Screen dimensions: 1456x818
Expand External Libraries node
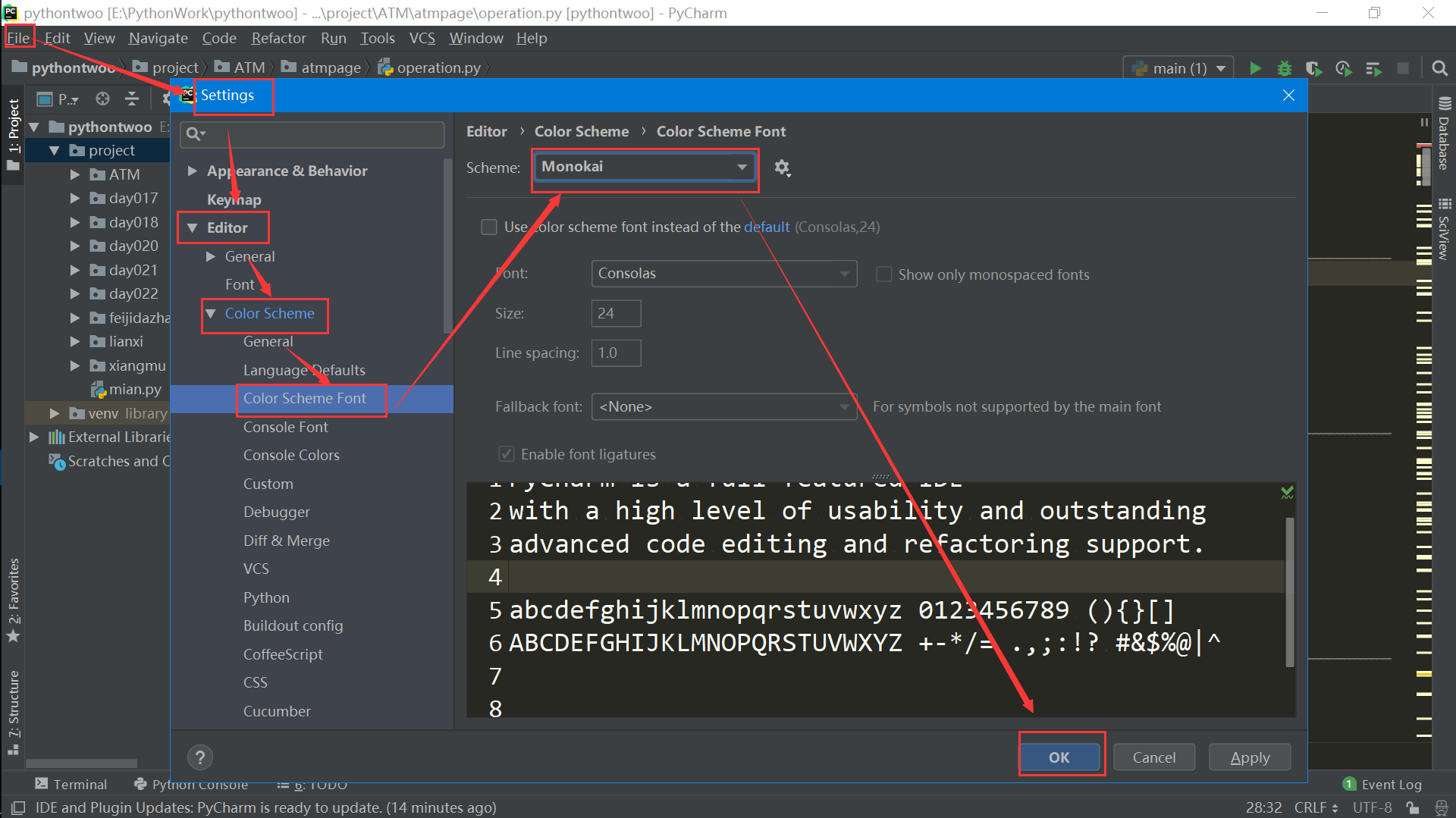[33, 437]
